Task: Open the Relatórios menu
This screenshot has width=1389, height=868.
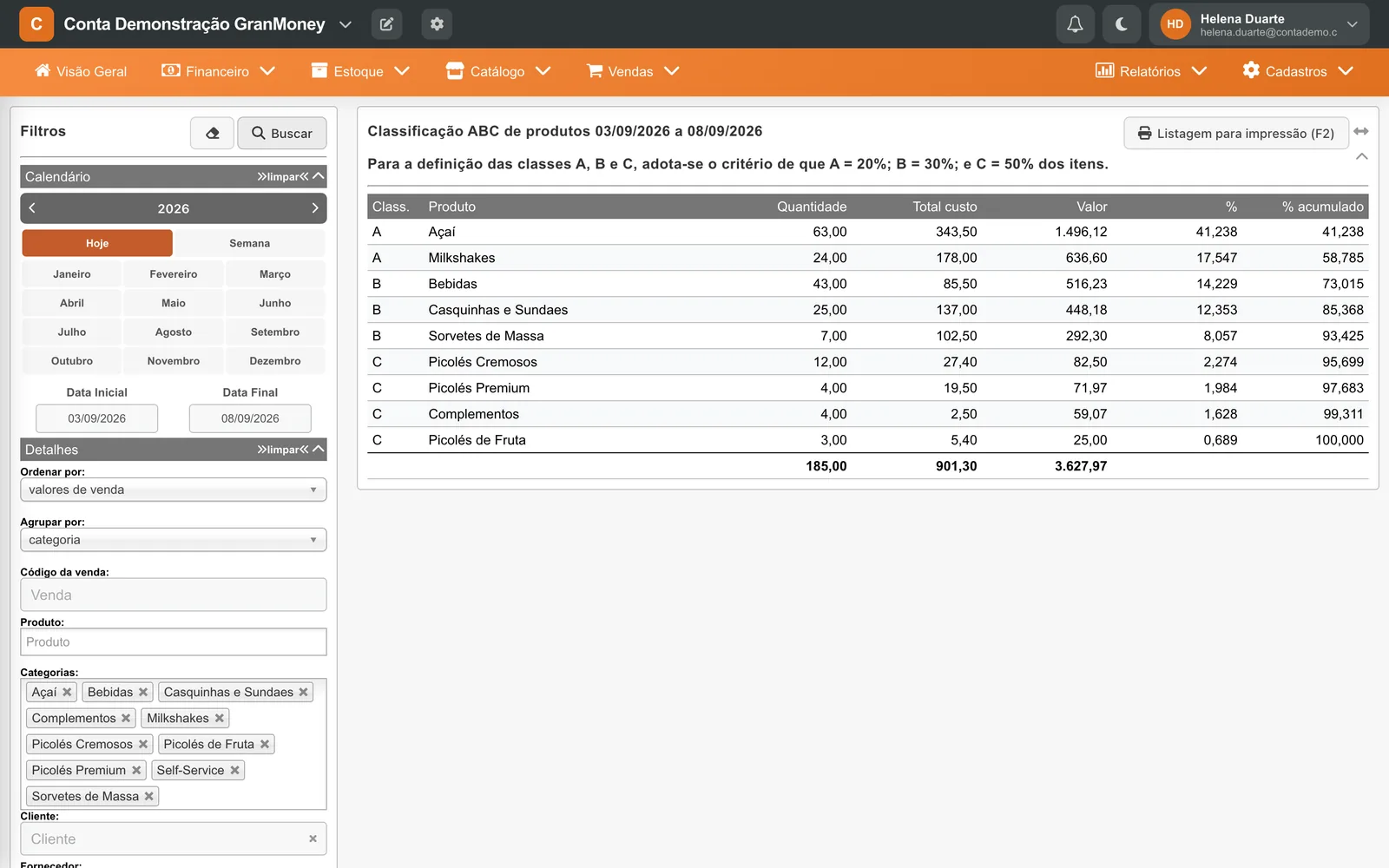Action: (1150, 71)
